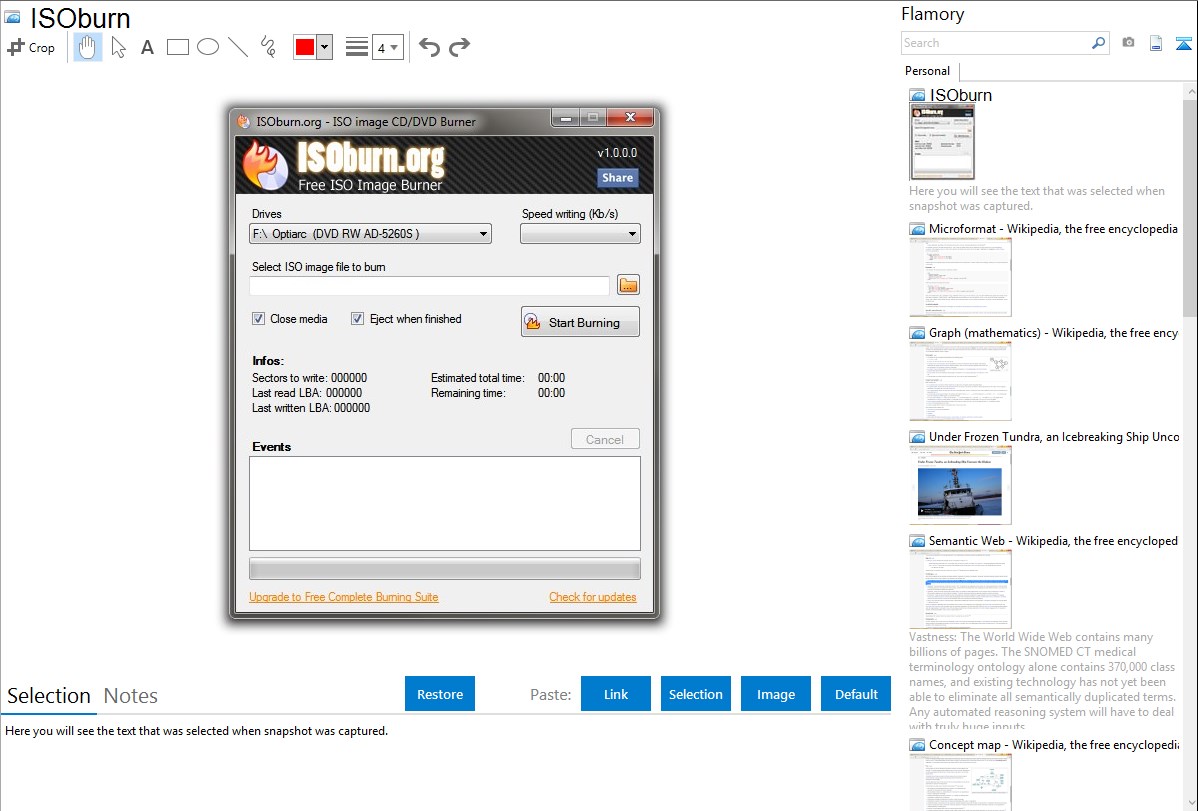The height and width of the screenshot is (811, 1198).
Task: Click the ISOburn.org flame logo
Action: 266,164
